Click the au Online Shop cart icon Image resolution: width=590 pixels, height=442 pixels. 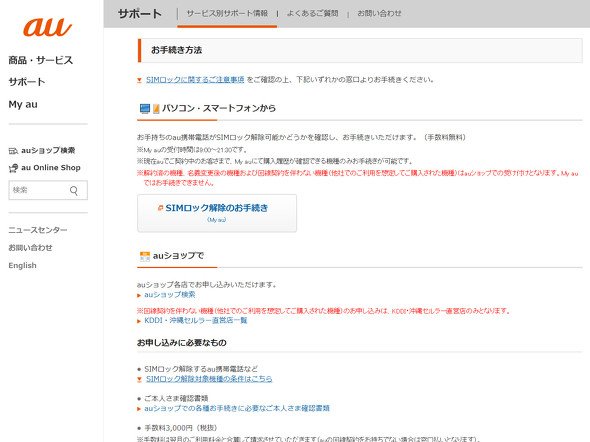click(13, 168)
